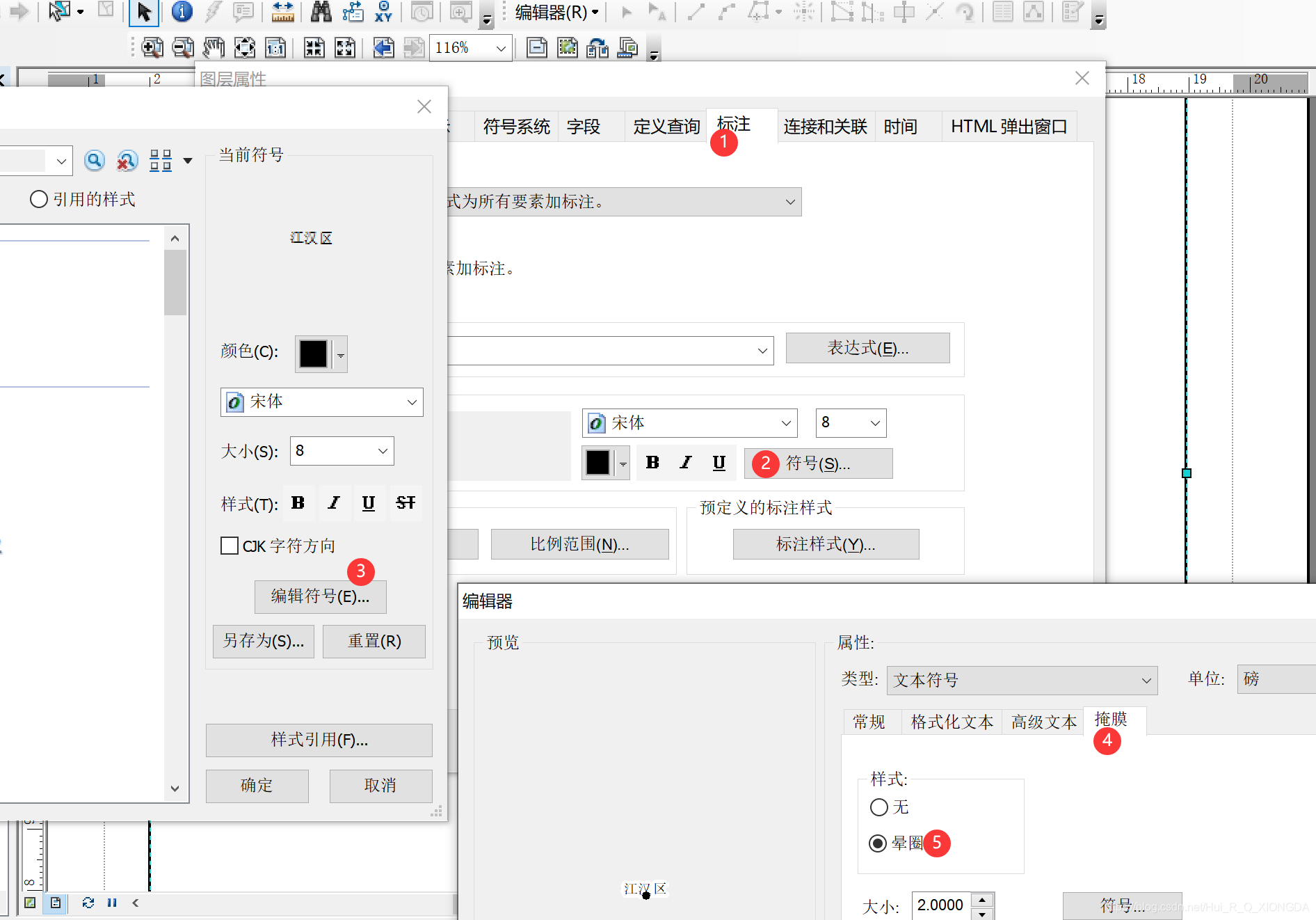This screenshot has height=920, width=1316.
Task: Check the CJK 字符方向 checkbox
Action: (x=229, y=546)
